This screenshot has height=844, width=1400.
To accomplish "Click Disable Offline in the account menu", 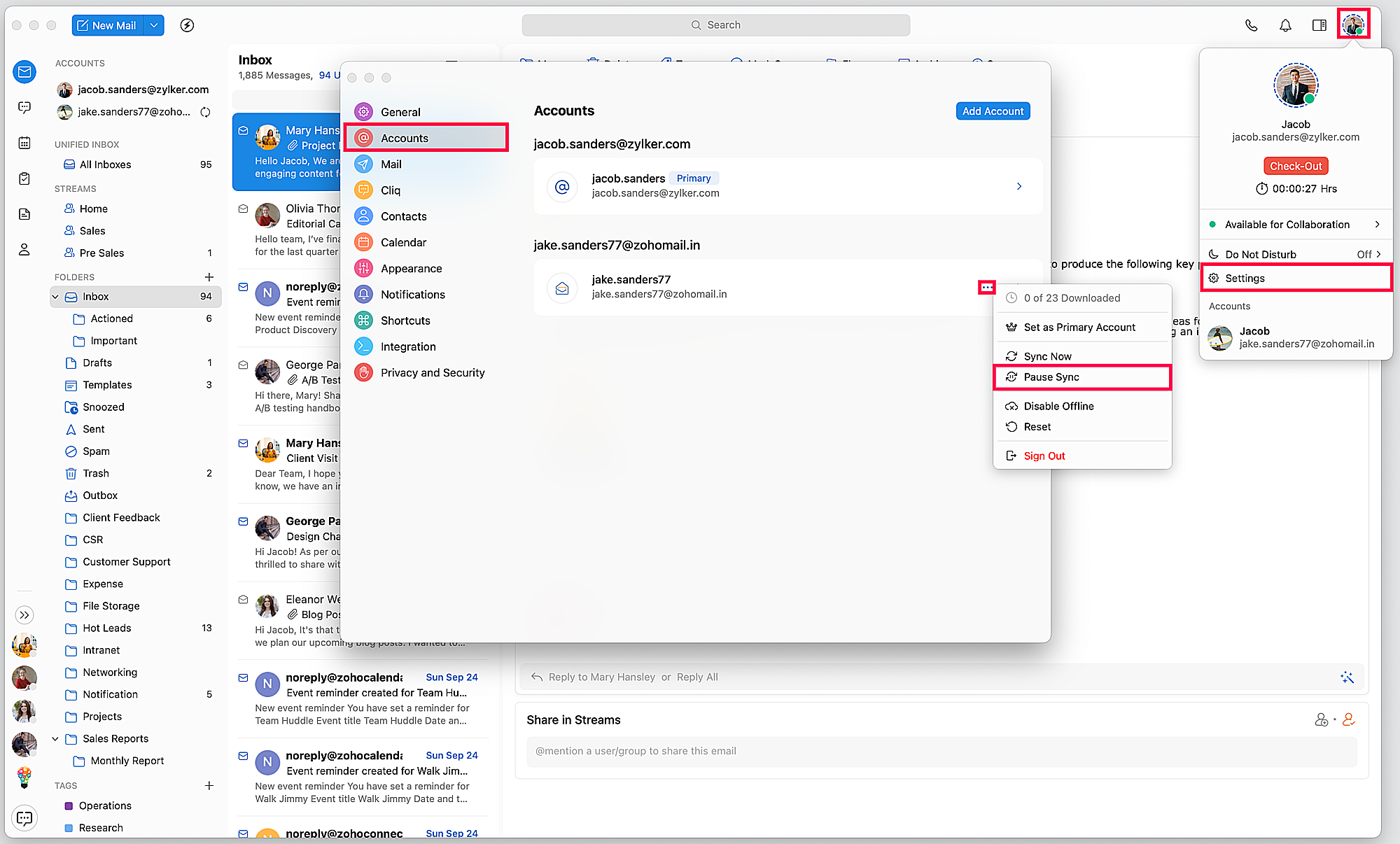I will tap(1058, 406).
